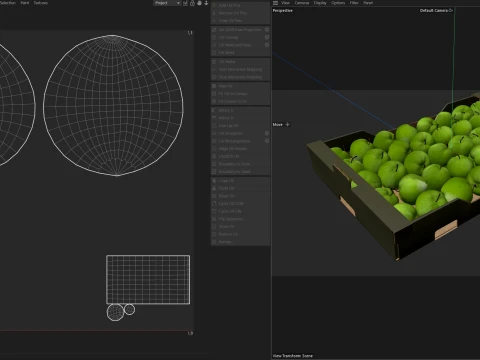
Task: Open settings gear for UV Rectangularize
Action: point(267,141)
